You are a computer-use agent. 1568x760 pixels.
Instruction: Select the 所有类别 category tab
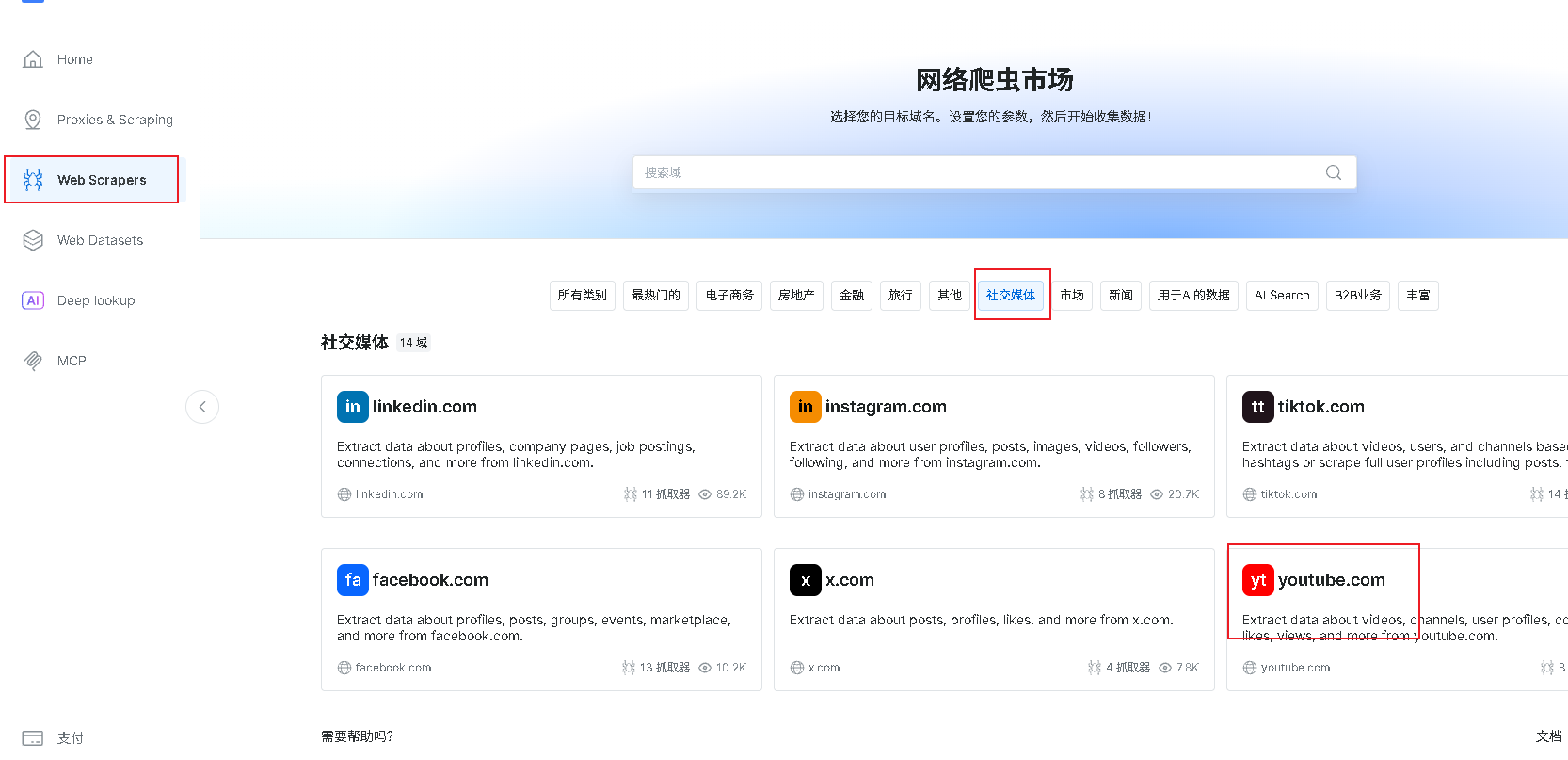pos(583,296)
